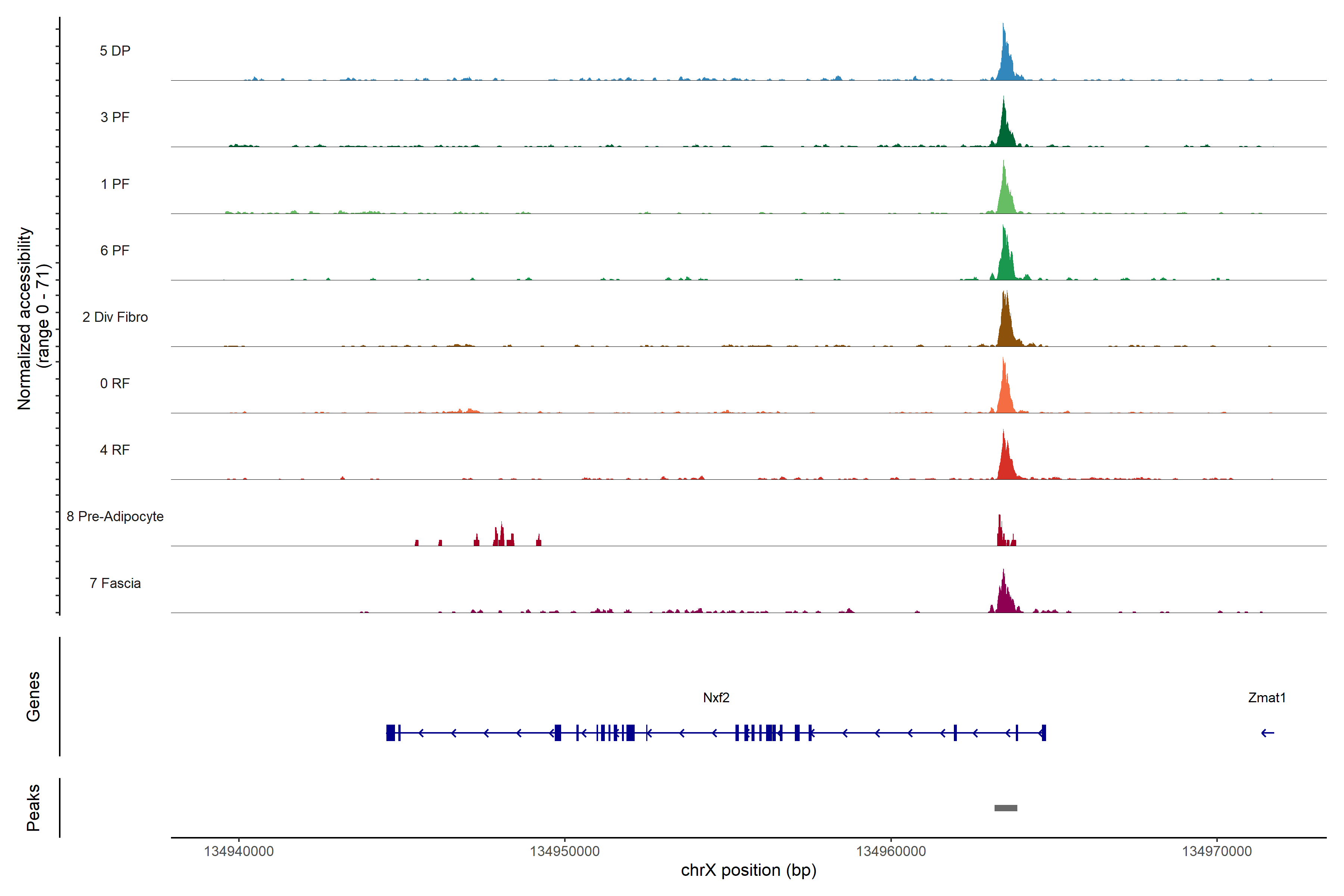Click the Zmat1 gene name
The height and width of the screenshot is (896, 1344).
click(x=1266, y=698)
